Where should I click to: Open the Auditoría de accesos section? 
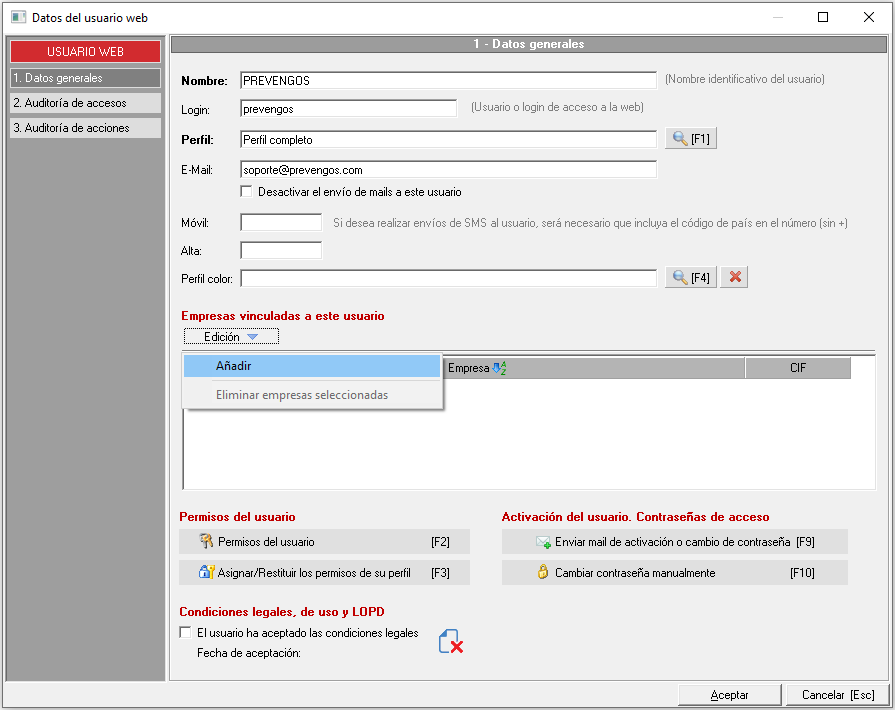[85, 103]
